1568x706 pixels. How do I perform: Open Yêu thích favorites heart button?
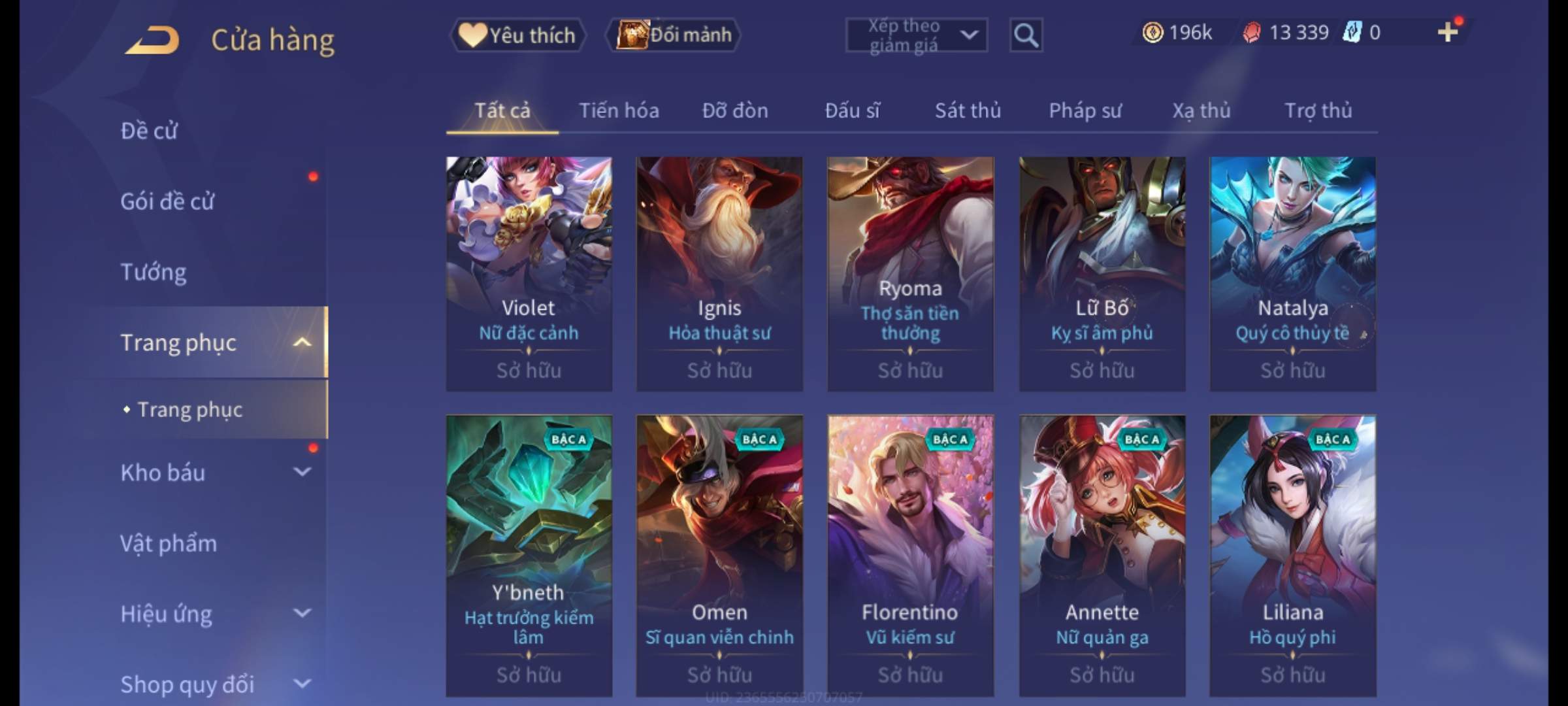click(x=517, y=35)
